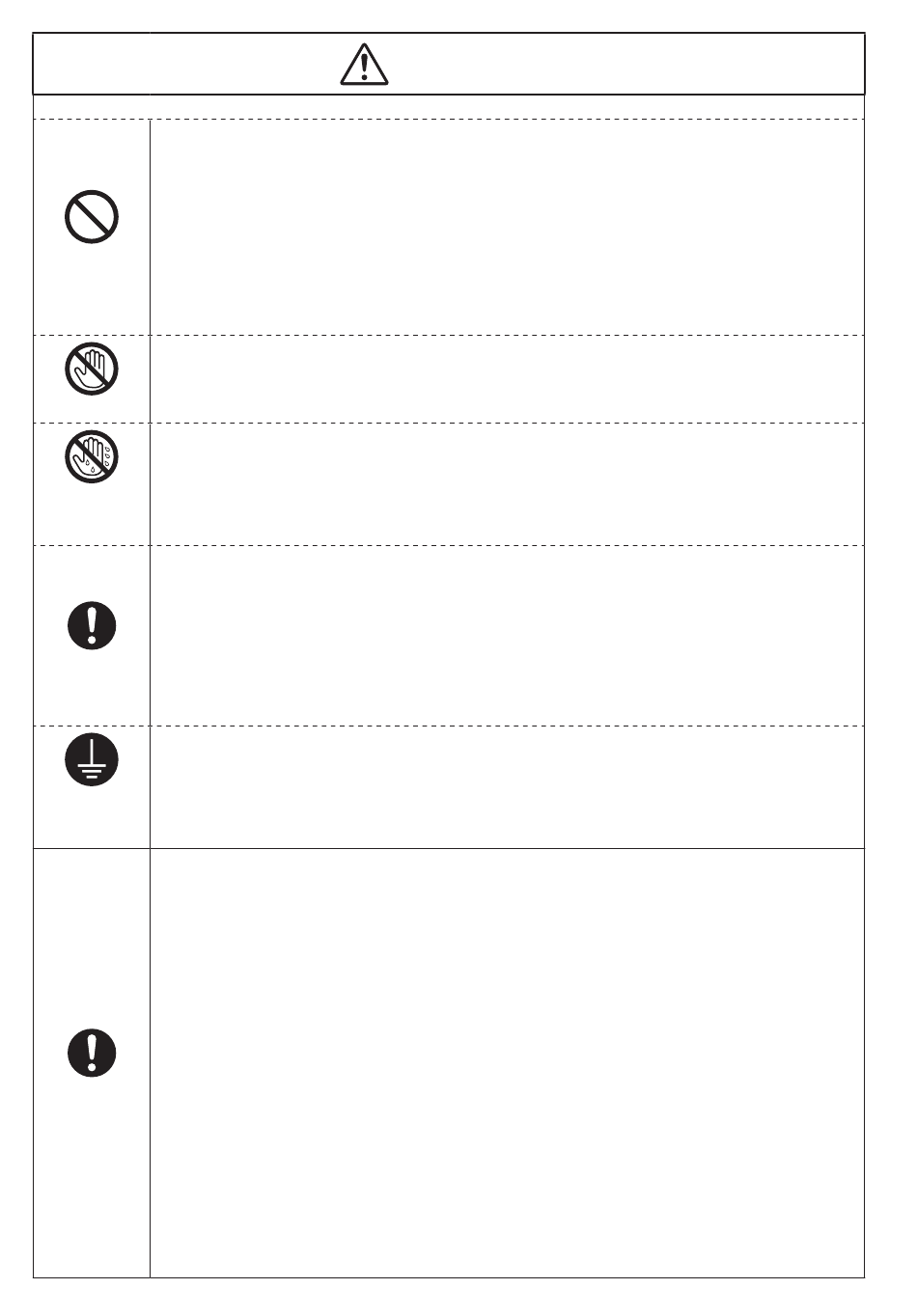This screenshot has width=917, height=1316.
Task: Click the blank area beside the wet-hands symbol
Action: [507, 484]
